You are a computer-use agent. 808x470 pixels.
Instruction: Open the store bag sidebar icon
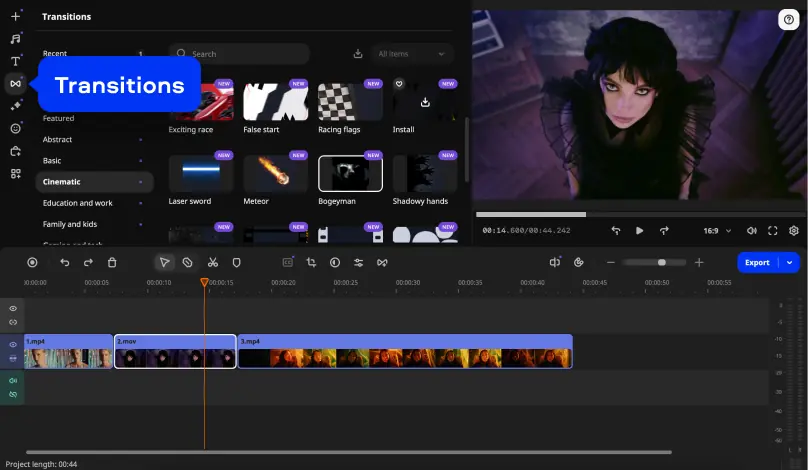click(15, 151)
